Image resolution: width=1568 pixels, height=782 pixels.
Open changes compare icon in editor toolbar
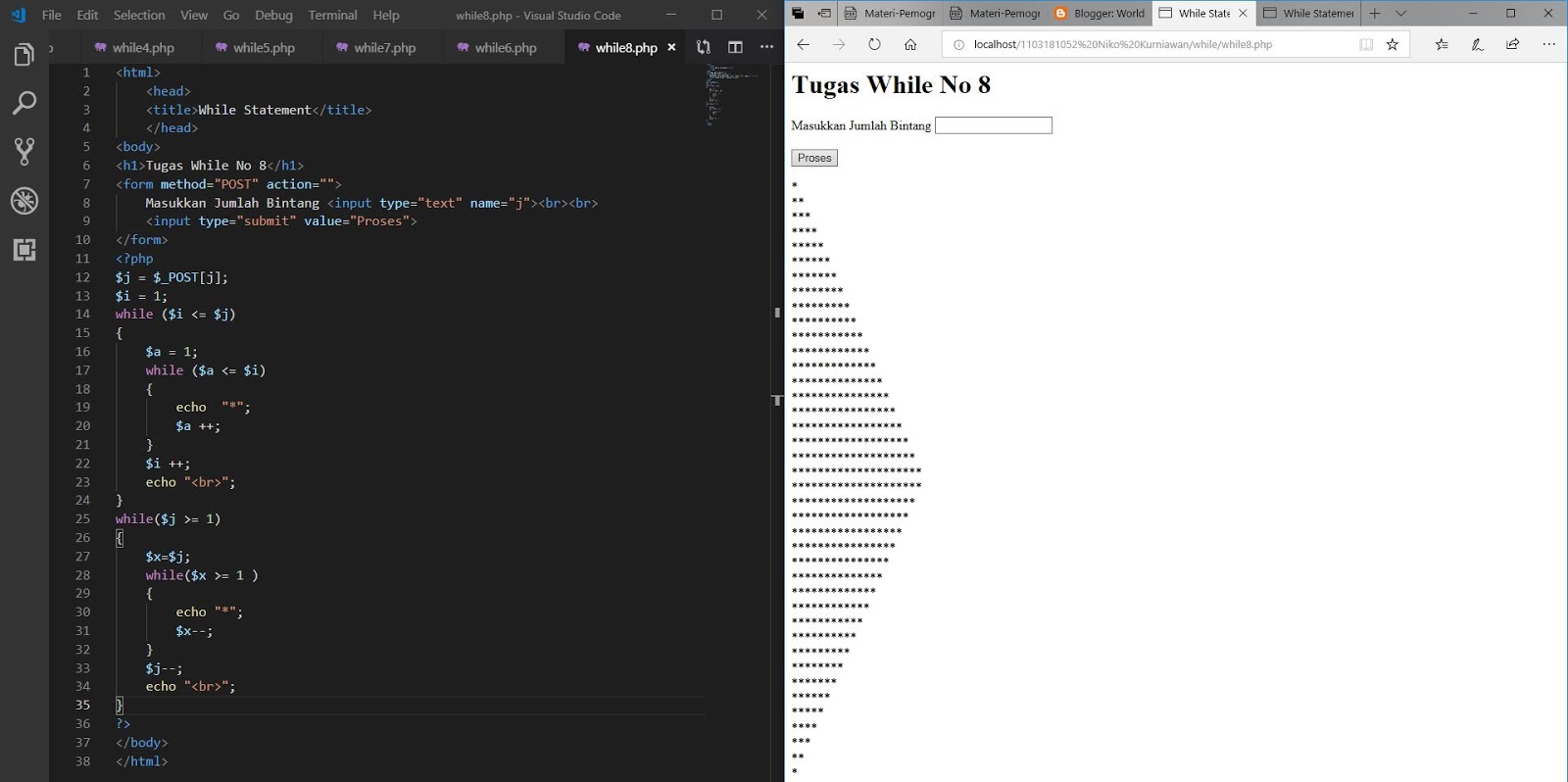click(x=703, y=47)
